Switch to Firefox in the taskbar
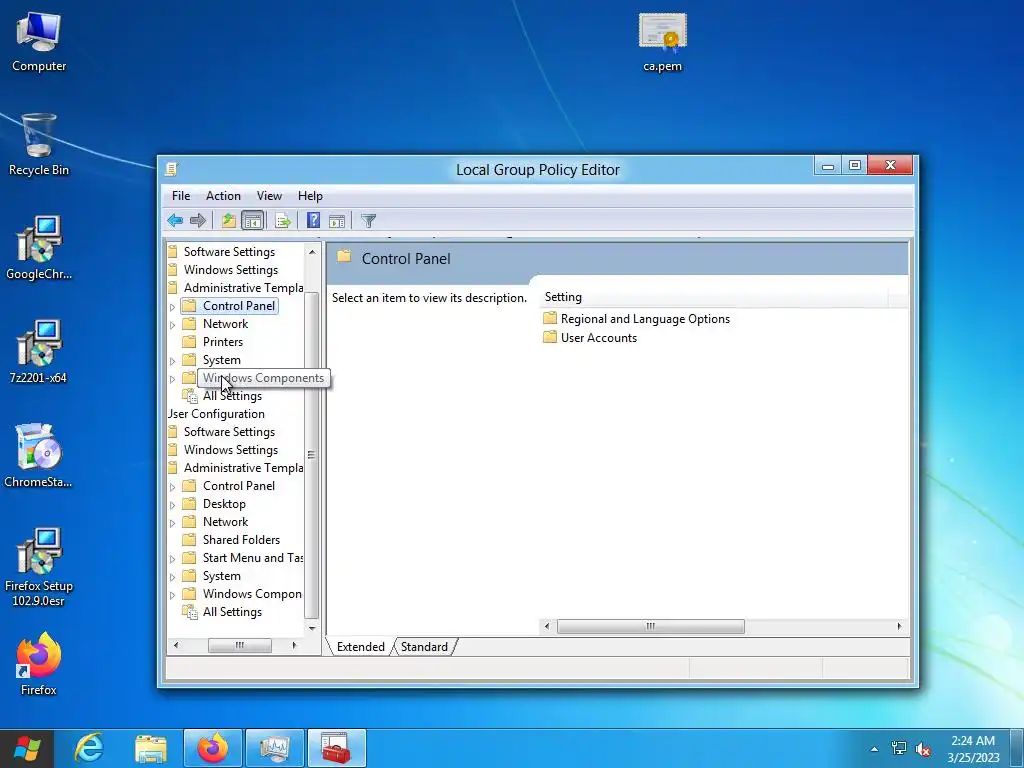 (x=213, y=748)
